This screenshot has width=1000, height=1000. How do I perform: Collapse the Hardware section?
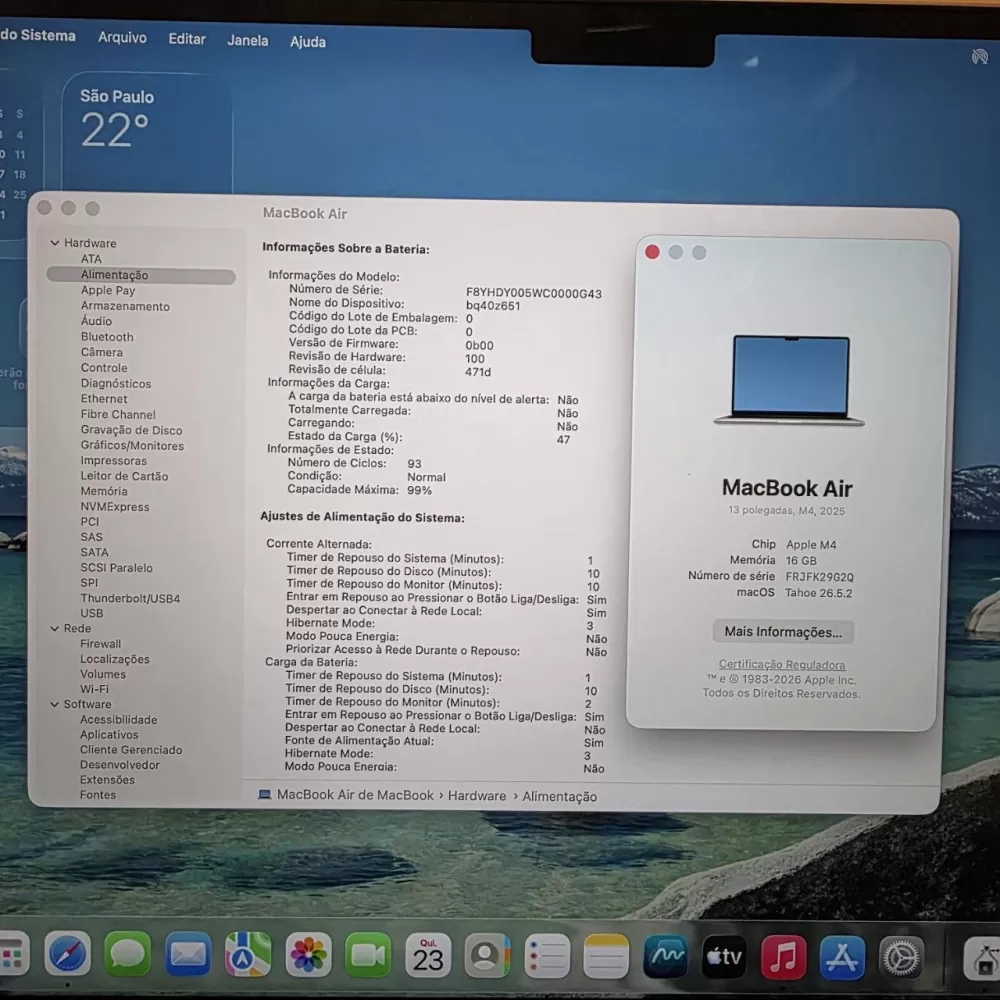point(55,243)
